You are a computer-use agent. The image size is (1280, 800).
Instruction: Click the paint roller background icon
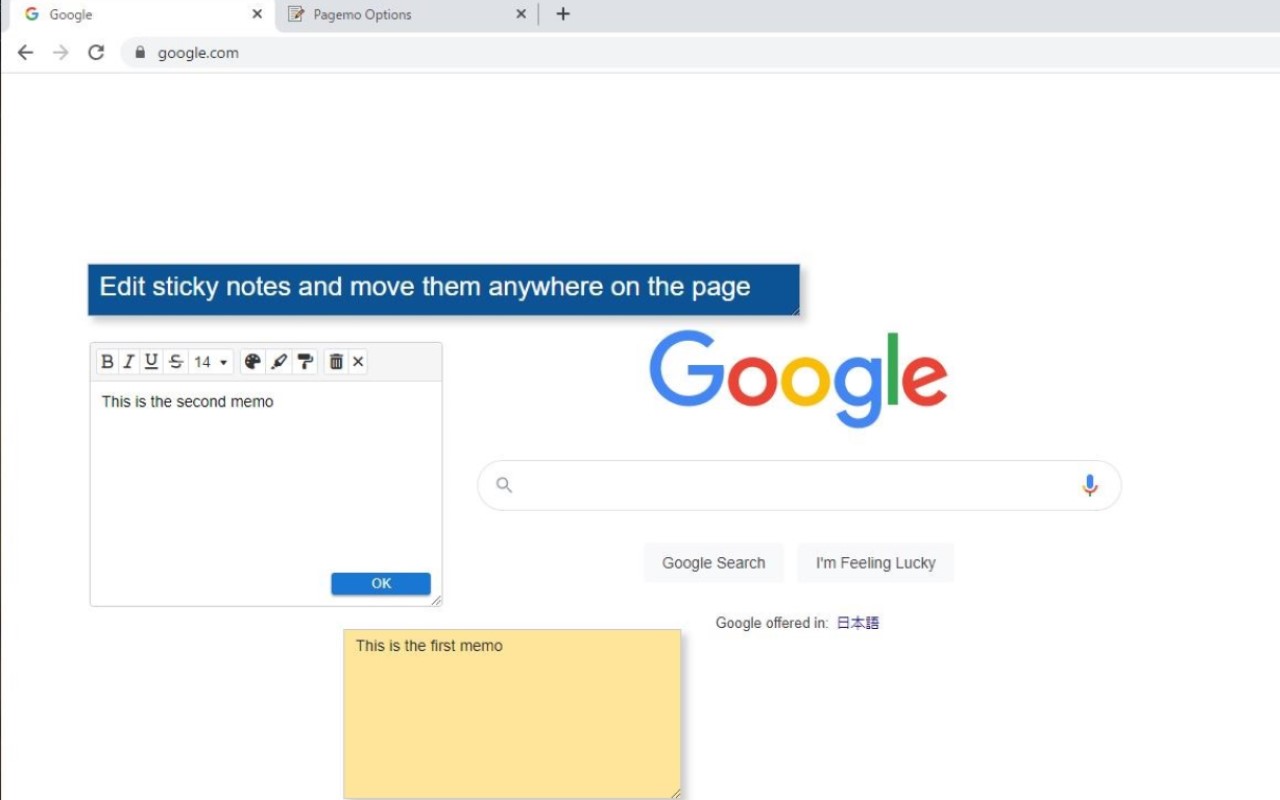click(x=305, y=362)
